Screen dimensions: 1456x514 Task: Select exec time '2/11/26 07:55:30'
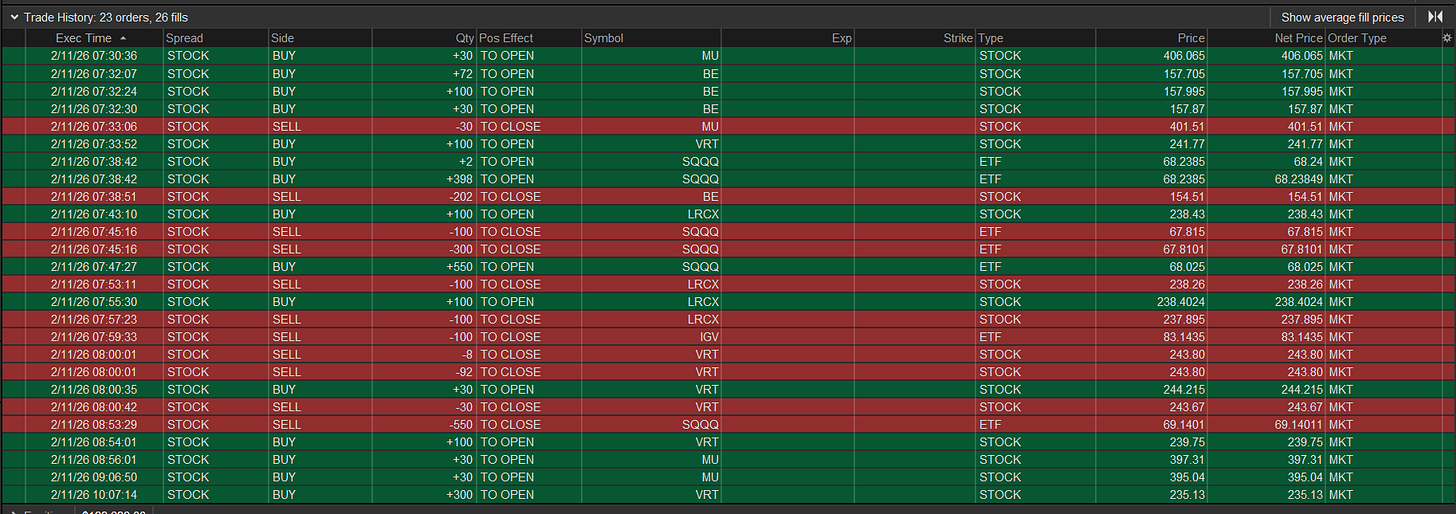(x=93, y=301)
